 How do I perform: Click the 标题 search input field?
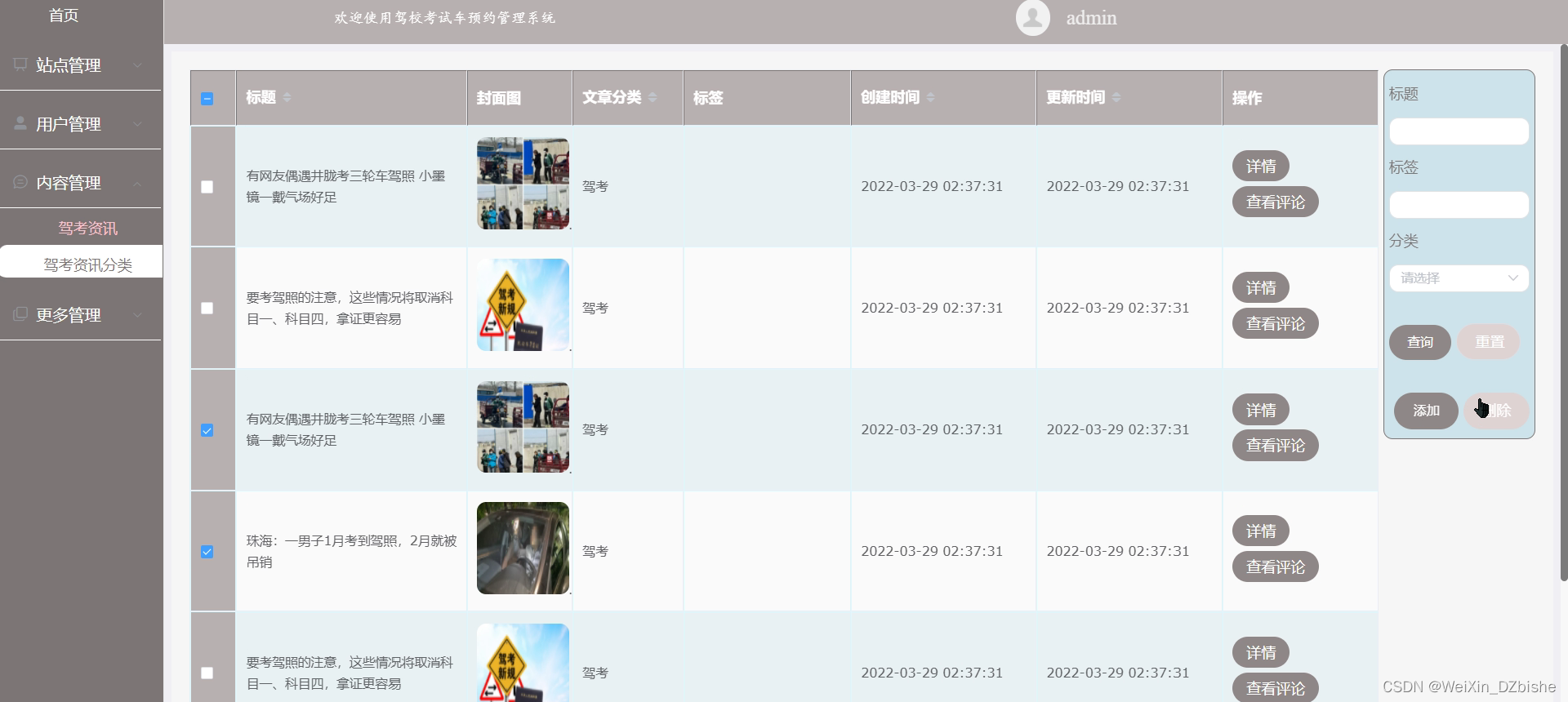pos(1459,131)
